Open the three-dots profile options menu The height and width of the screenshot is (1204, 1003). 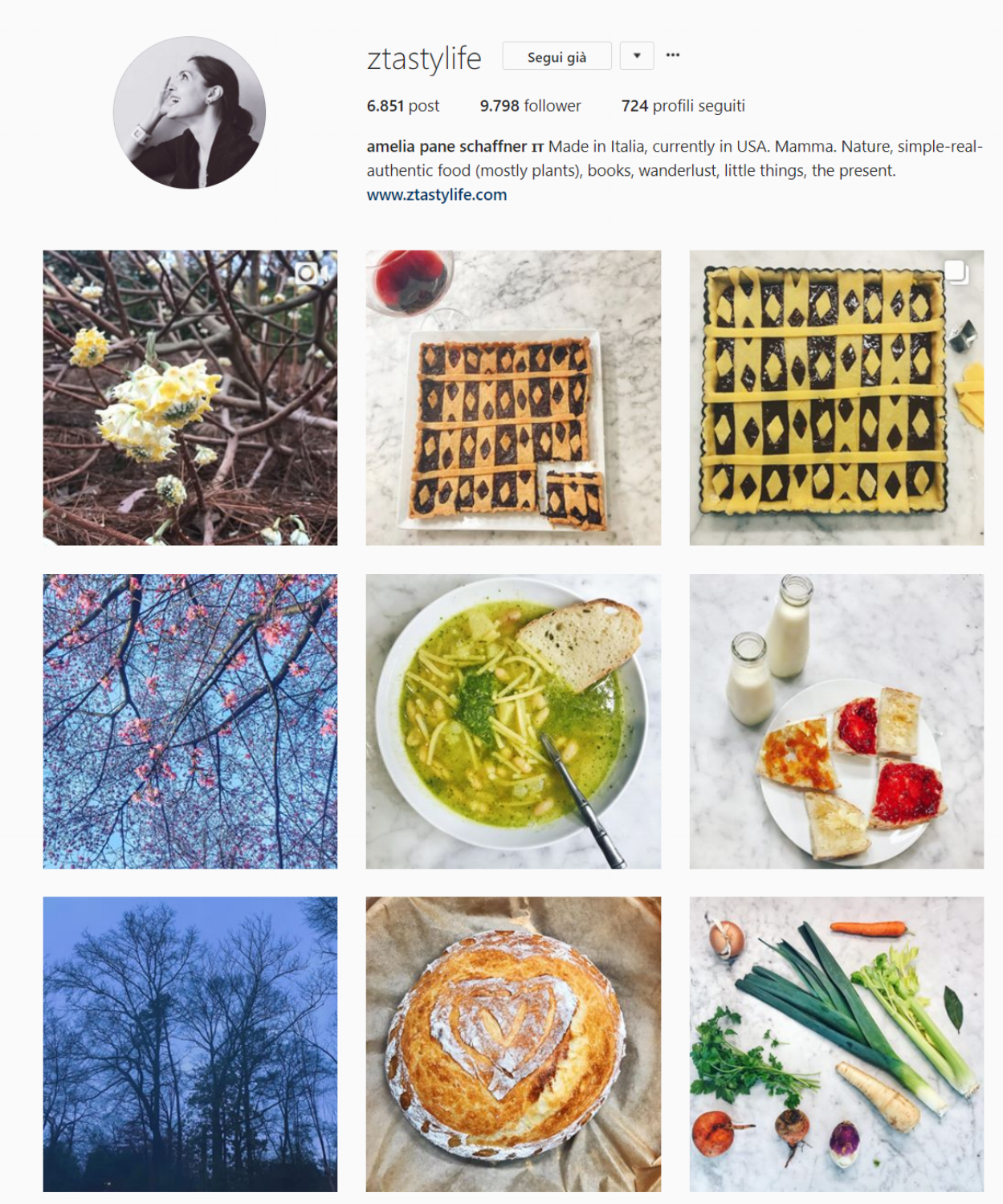pos(673,55)
